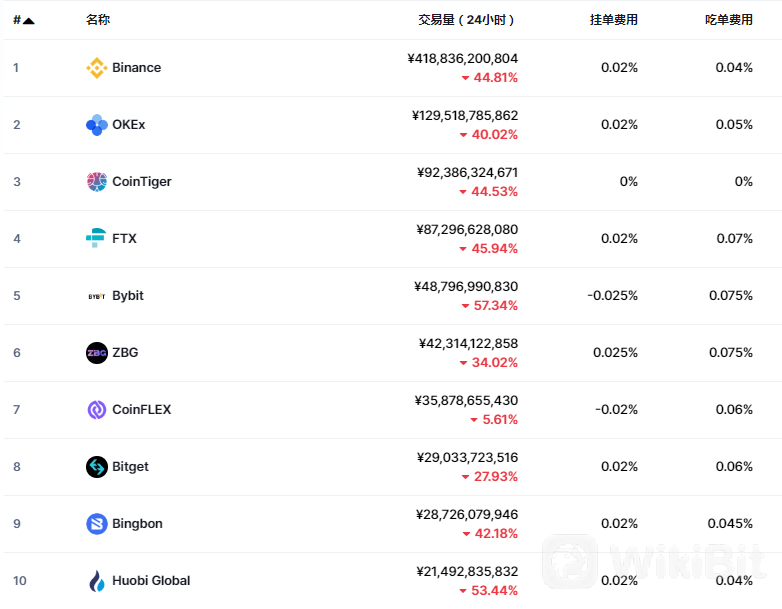Toggle sort arrow beside the # column

coord(28,20)
